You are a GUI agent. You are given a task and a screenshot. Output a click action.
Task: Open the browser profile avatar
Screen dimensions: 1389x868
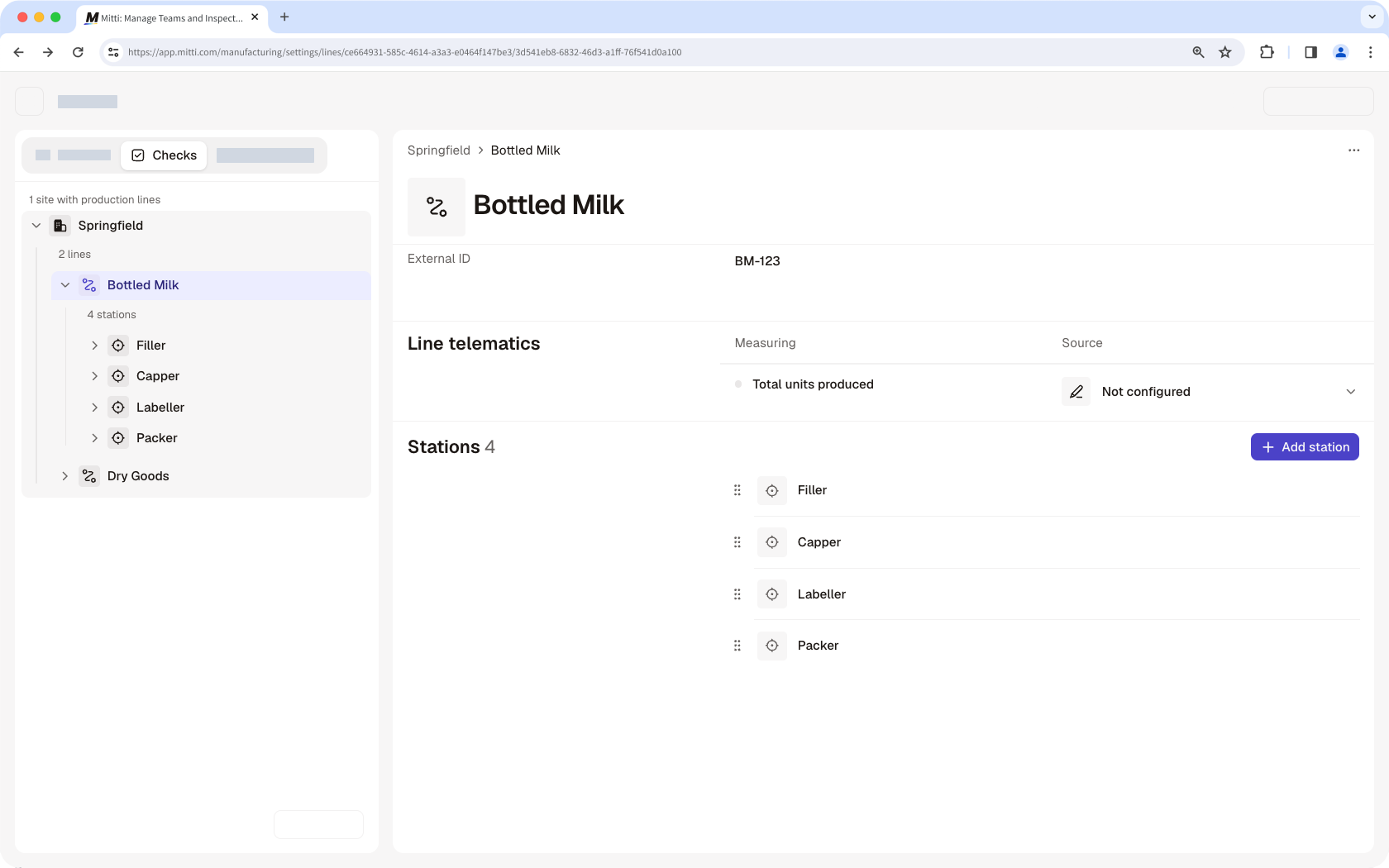point(1341,52)
